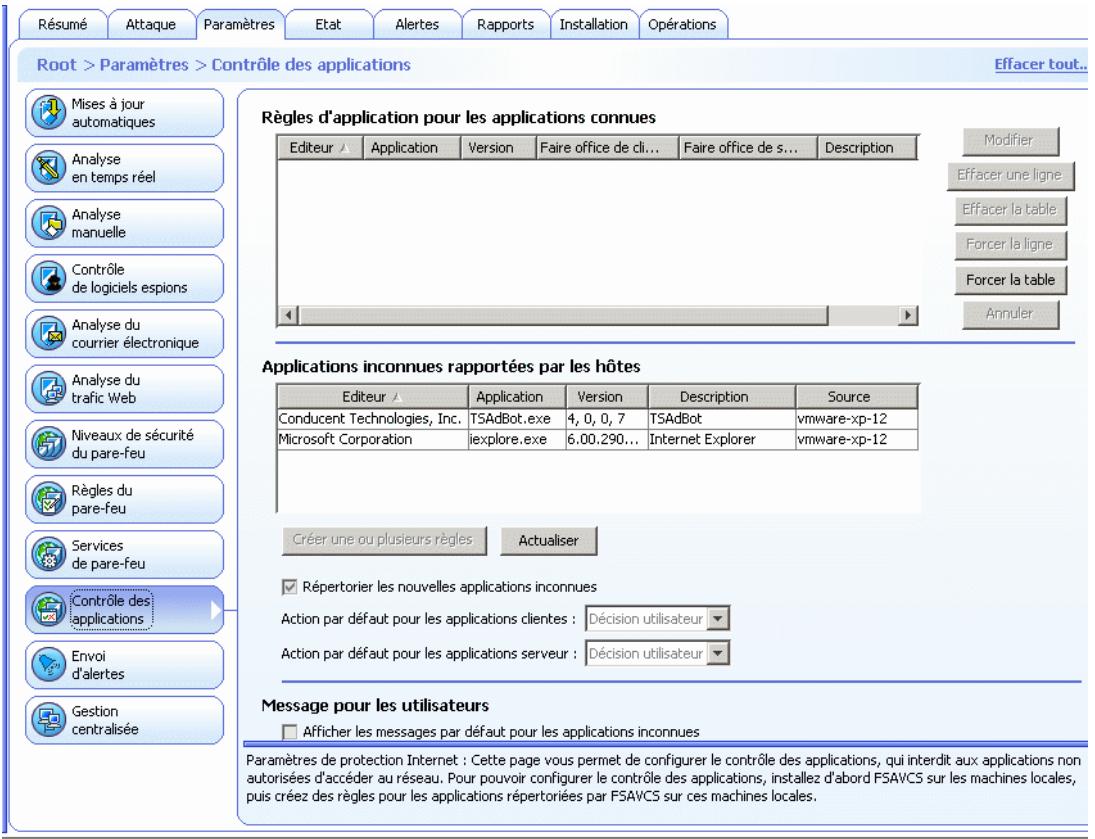Click the Forcer la ligne button
Viewport: 1095px width, 839px height.
tap(1011, 245)
